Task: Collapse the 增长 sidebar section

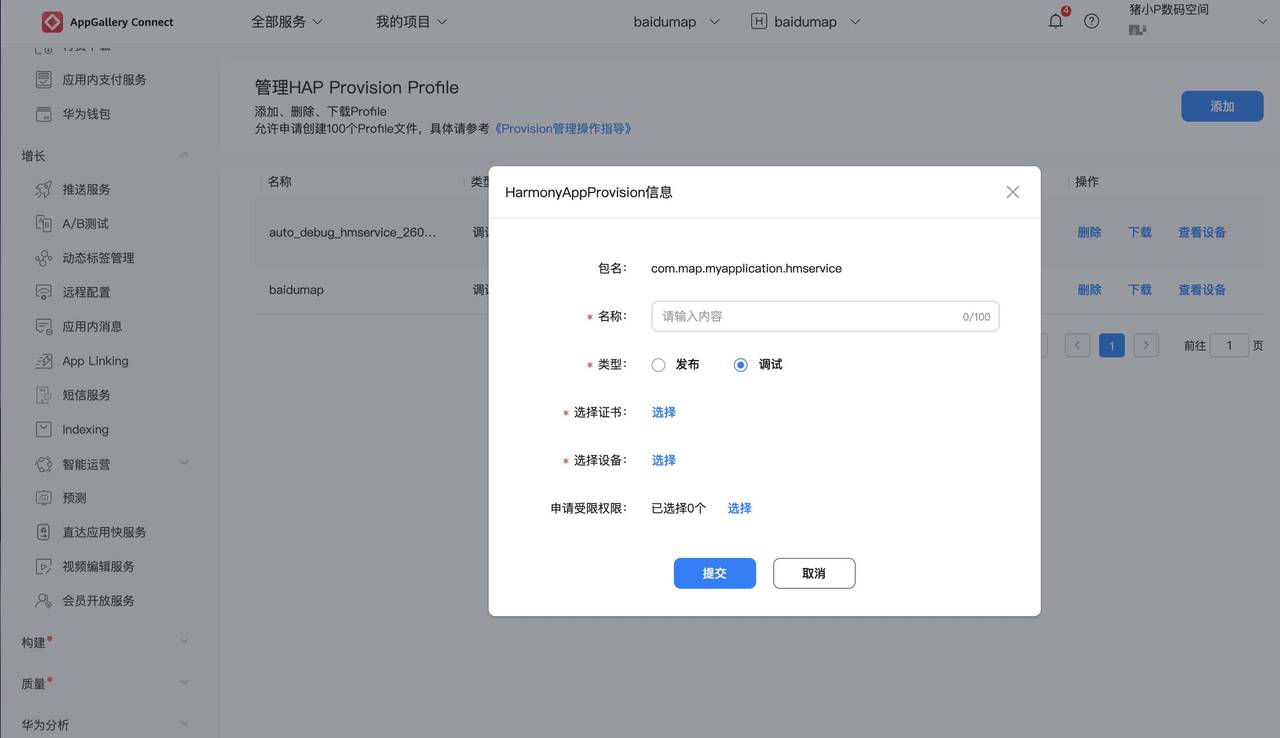Action: click(x=184, y=155)
